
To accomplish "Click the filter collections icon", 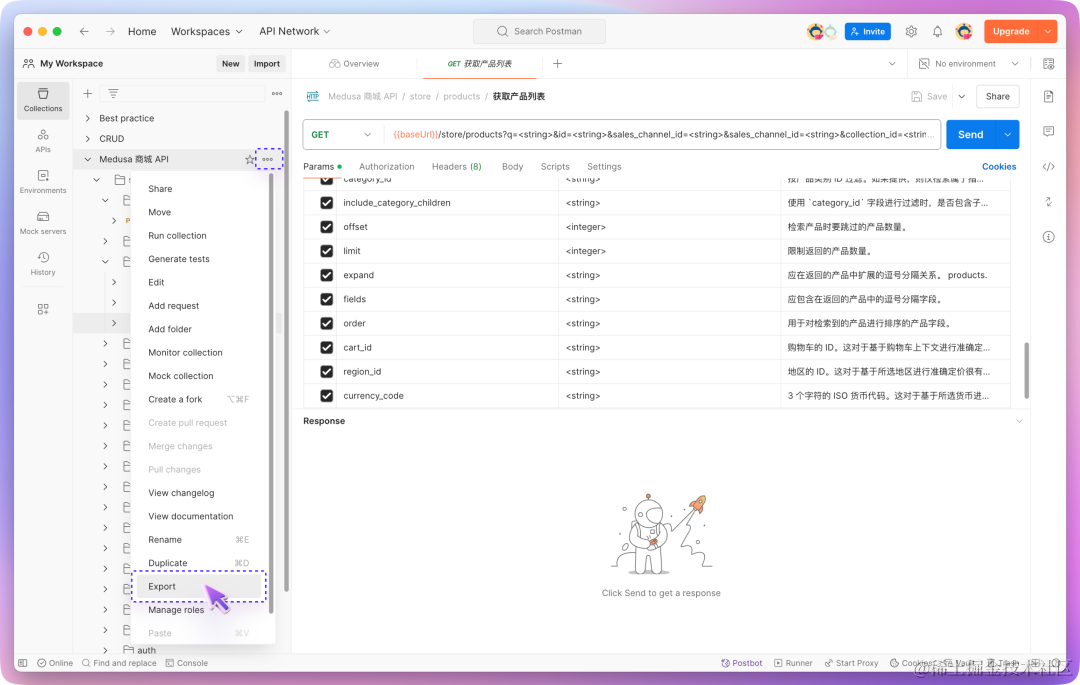I will coord(113,94).
